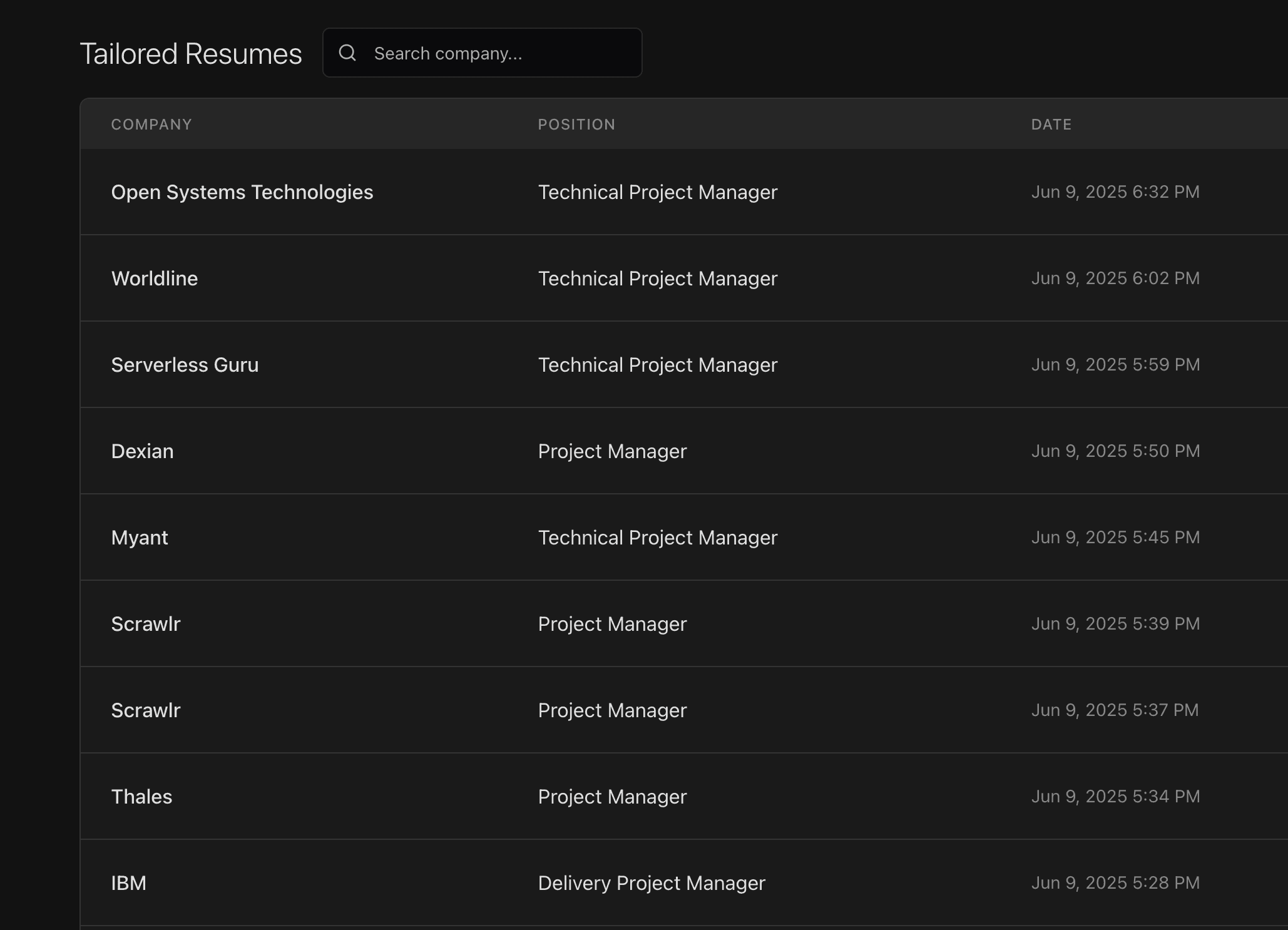This screenshot has height=930, width=1288.
Task: Click date Jun 9, 2025 5:45 PM
Action: [1115, 538]
